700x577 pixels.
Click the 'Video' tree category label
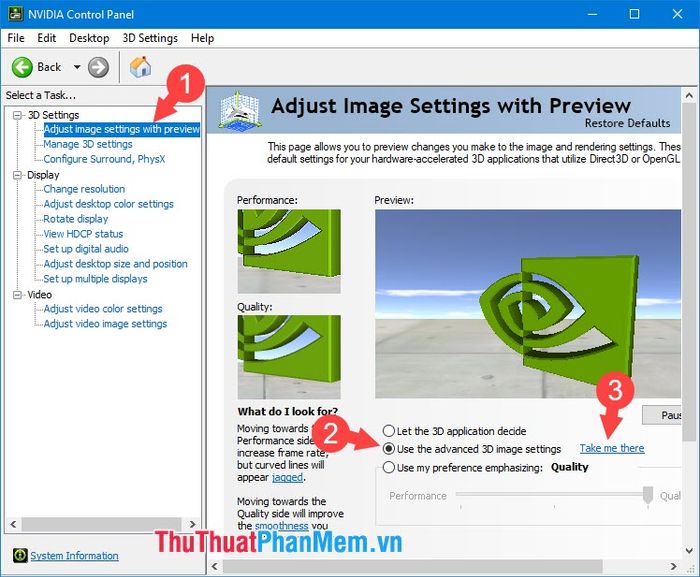pos(40,294)
